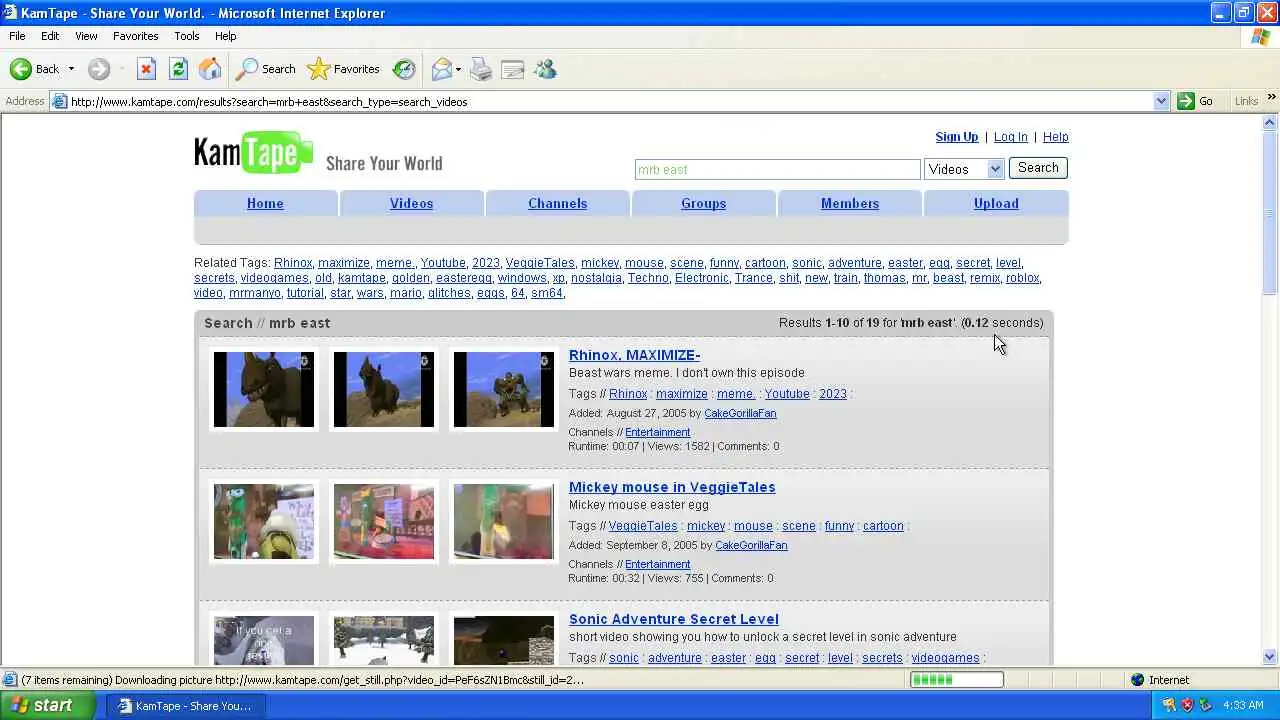Open the Tools menu
Image resolution: width=1280 pixels, height=720 pixels.
click(187, 36)
